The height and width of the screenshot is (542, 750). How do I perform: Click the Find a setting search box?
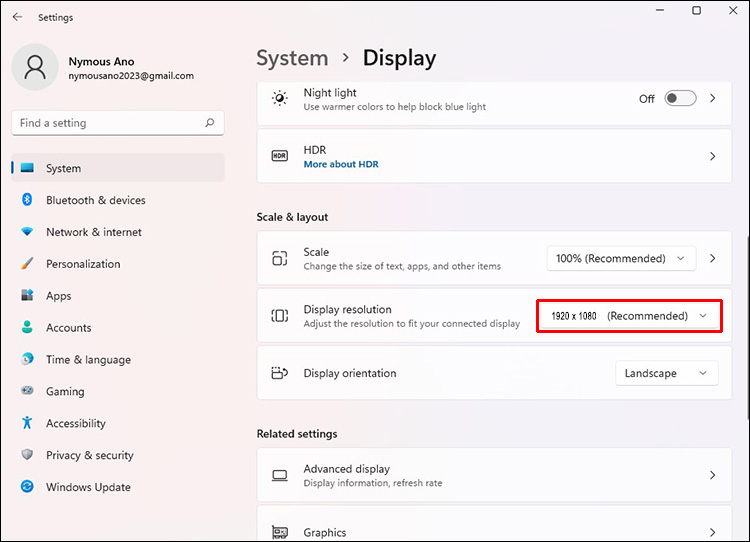tap(110, 123)
